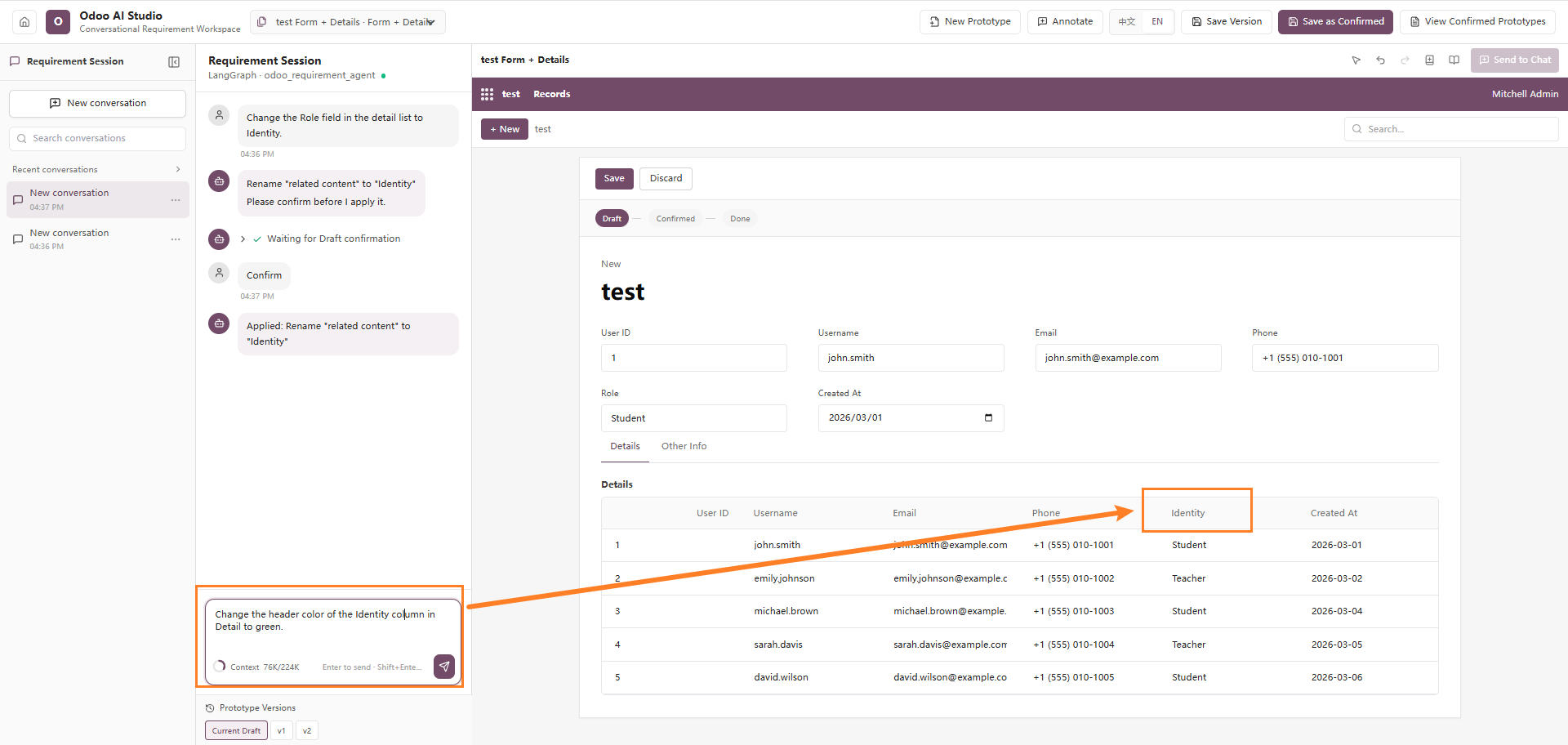The image size is (1568, 745).
Task: Open options for the 04:36 PM conversation
Action: point(176,239)
